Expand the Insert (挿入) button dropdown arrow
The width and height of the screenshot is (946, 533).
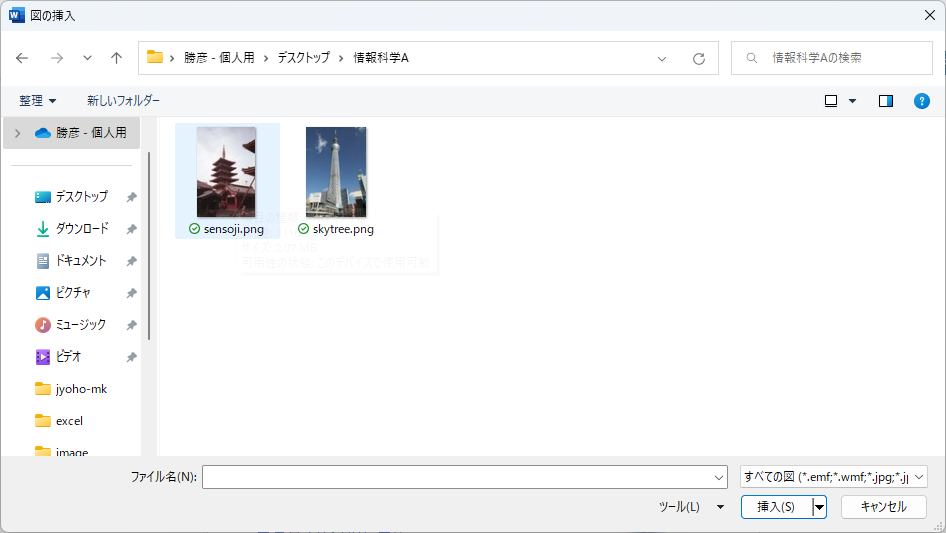(820, 507)
